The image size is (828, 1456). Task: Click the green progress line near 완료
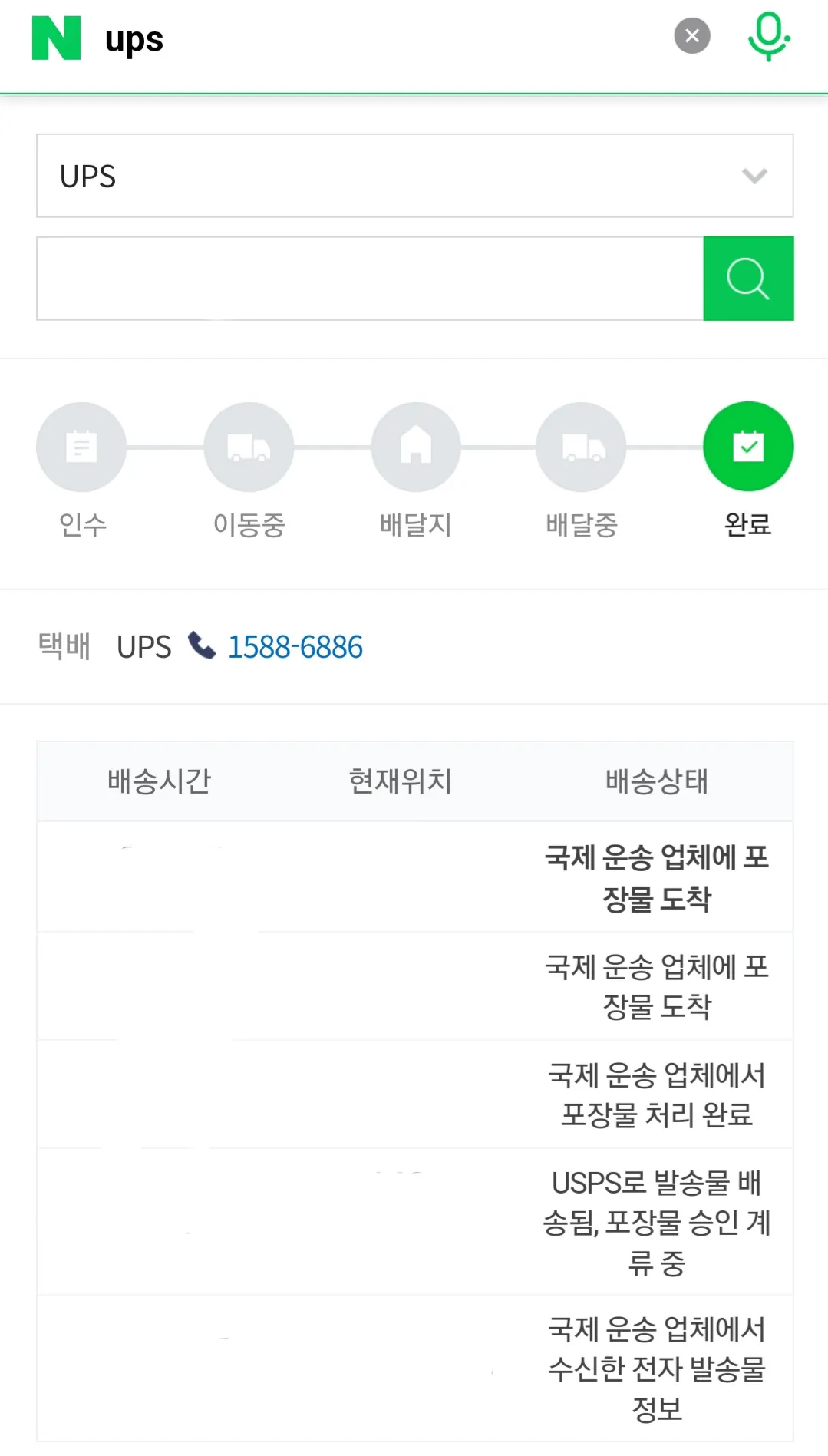pyautogui.click(x=665, y=446)
